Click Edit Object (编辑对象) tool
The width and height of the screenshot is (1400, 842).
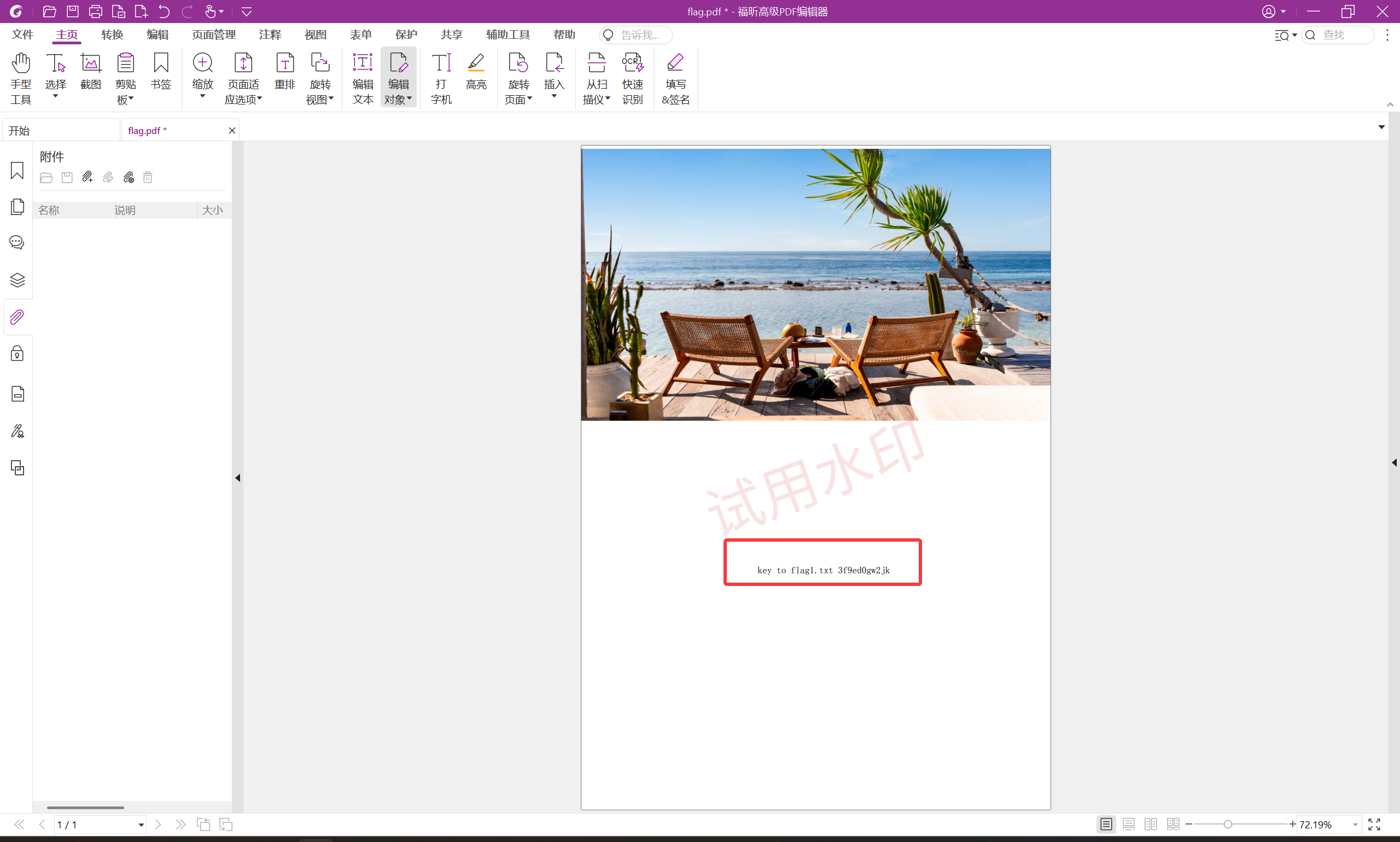click(x=399, y=78)
